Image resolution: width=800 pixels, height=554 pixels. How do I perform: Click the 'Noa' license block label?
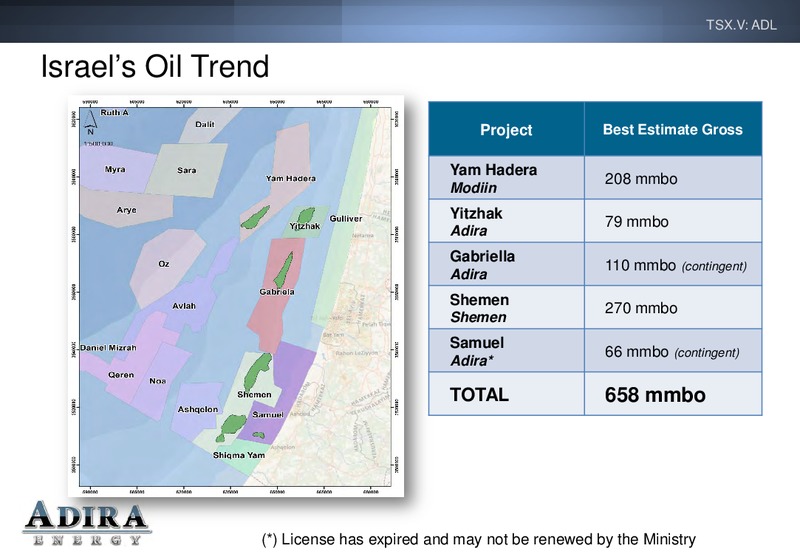[x=158, y=381]
